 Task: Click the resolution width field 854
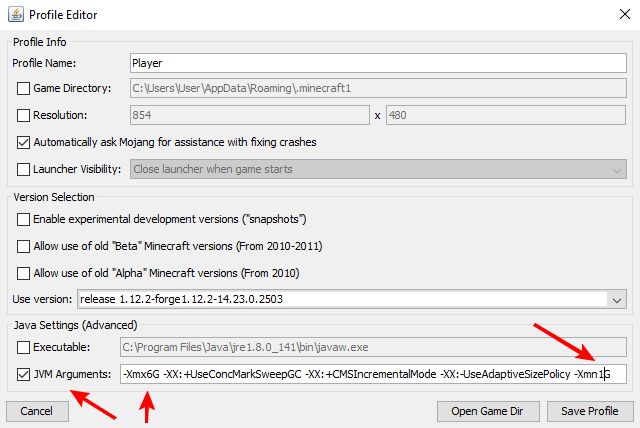(250, 116)
